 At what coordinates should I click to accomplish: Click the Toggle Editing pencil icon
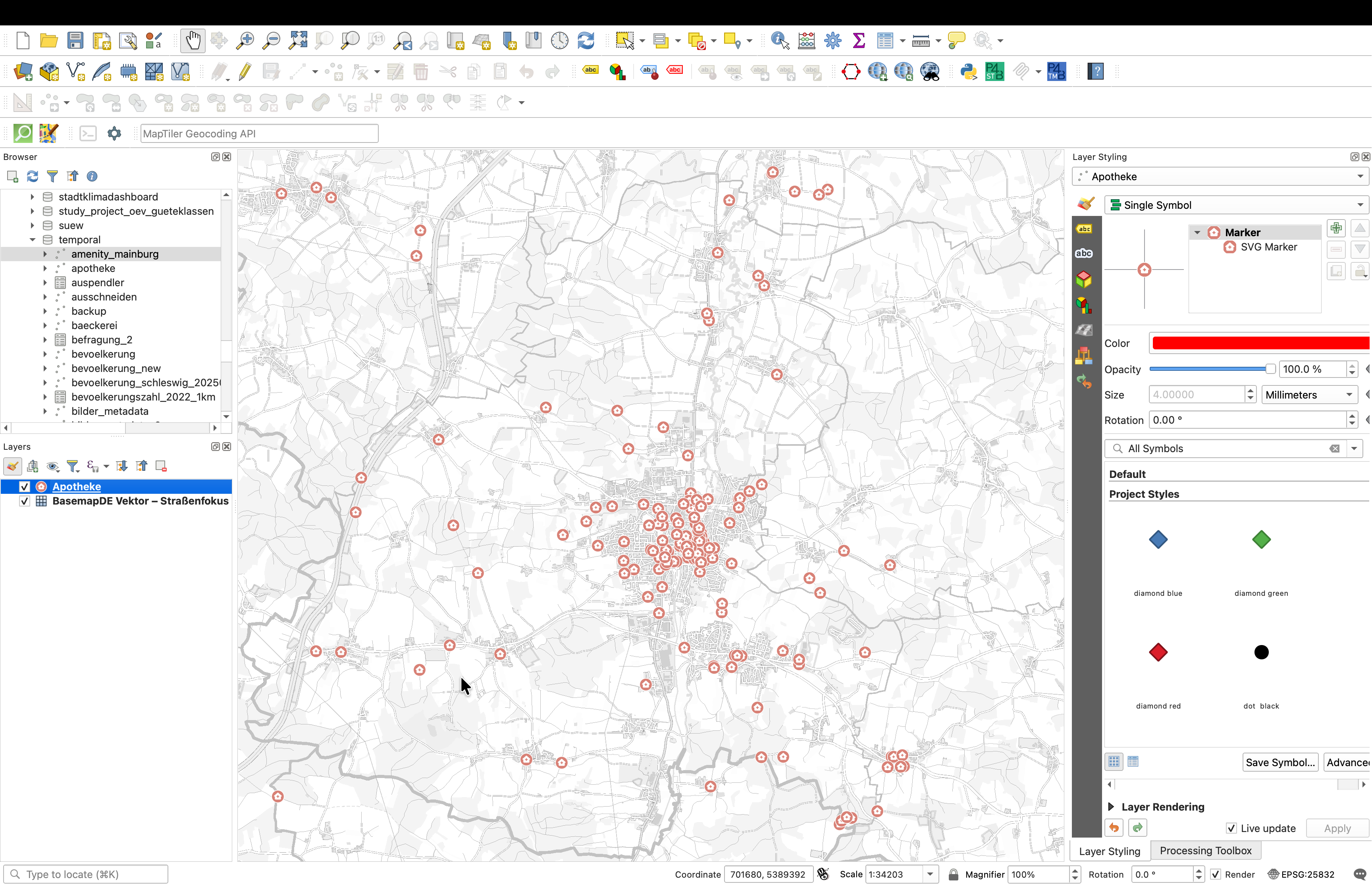pyautogui.click(x=245, y=72)
